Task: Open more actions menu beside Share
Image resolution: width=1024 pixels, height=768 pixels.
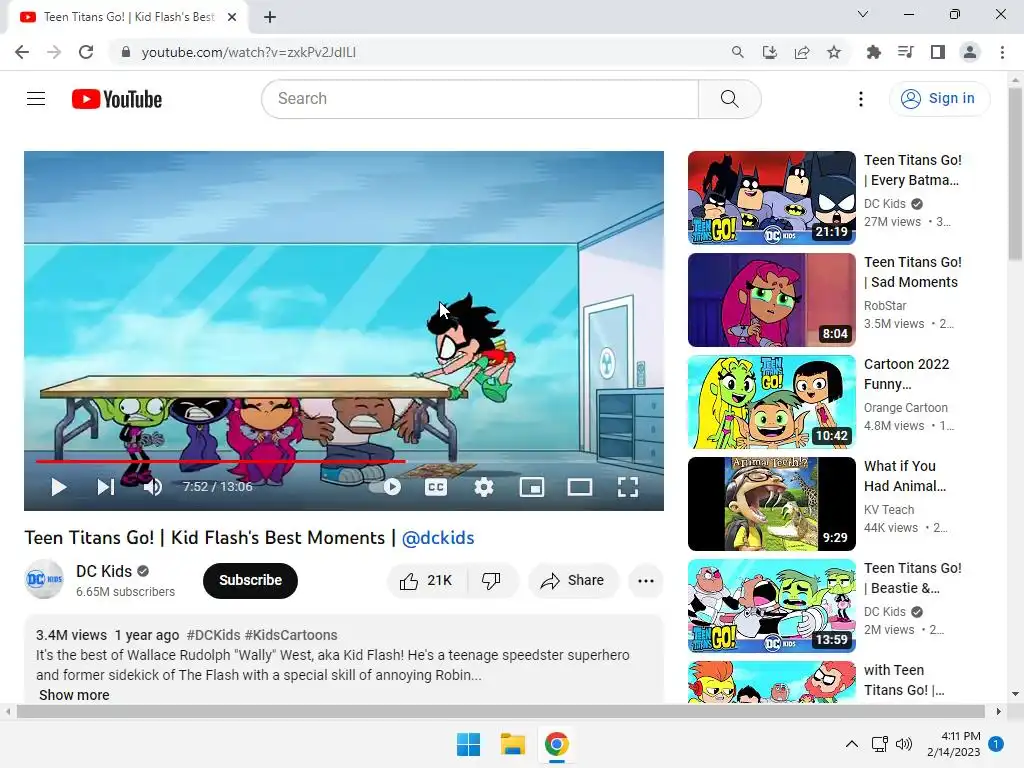Action: (646, 581)
